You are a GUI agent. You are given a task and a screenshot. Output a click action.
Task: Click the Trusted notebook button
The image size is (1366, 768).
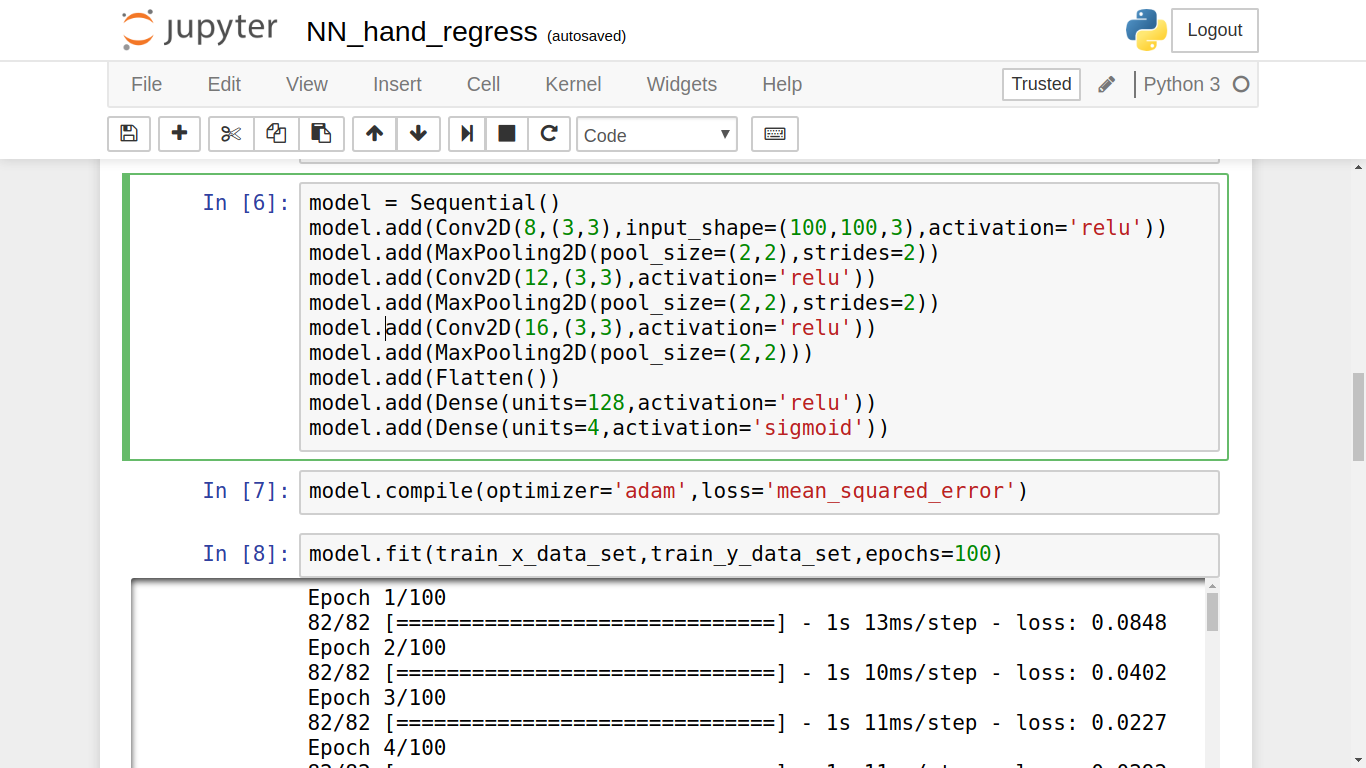1041,84
